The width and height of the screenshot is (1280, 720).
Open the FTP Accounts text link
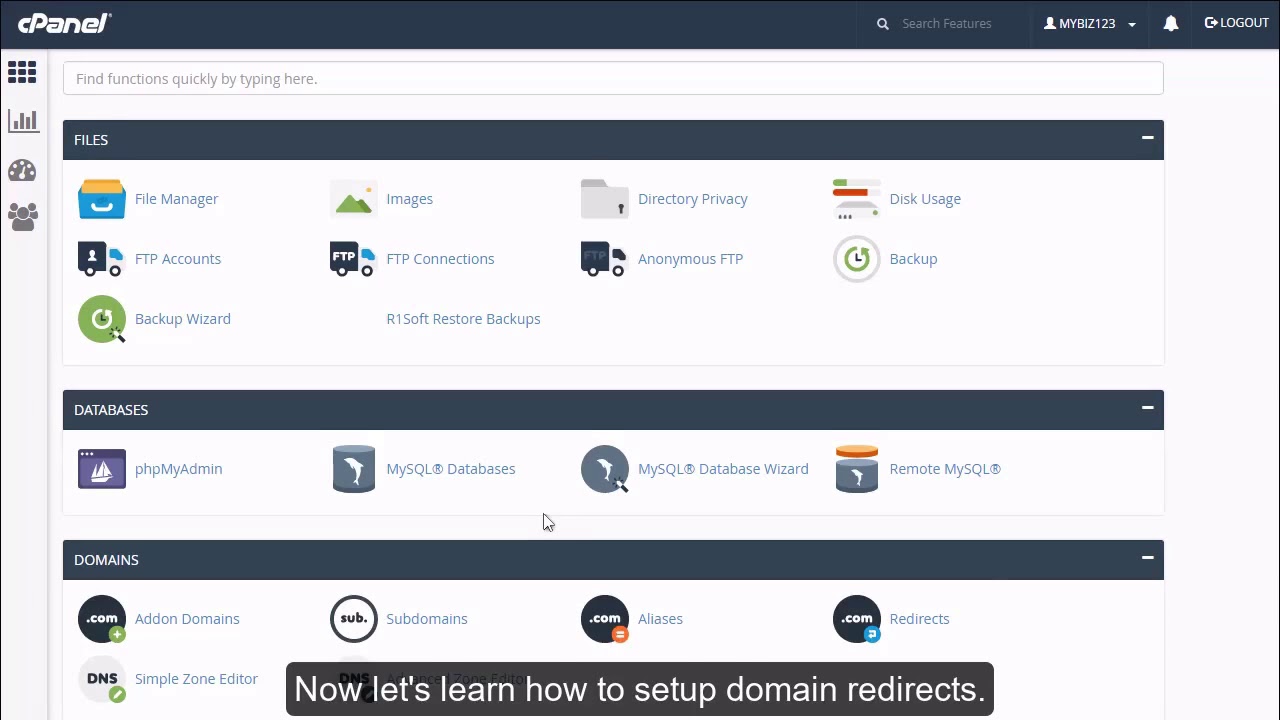coord(178,259)
